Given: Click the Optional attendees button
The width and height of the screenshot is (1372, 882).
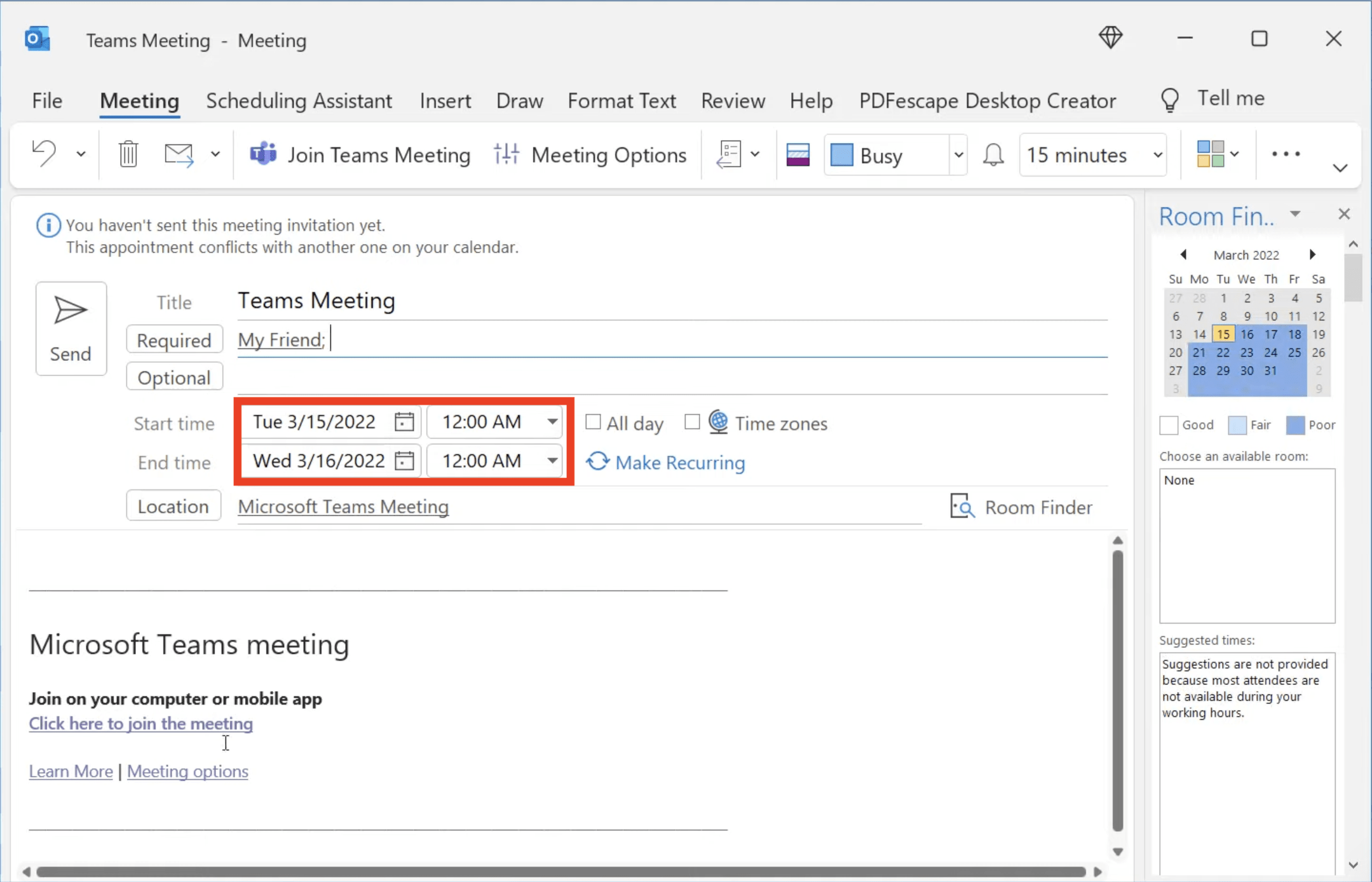Looking at the screenshot, I should coord(174,377).
